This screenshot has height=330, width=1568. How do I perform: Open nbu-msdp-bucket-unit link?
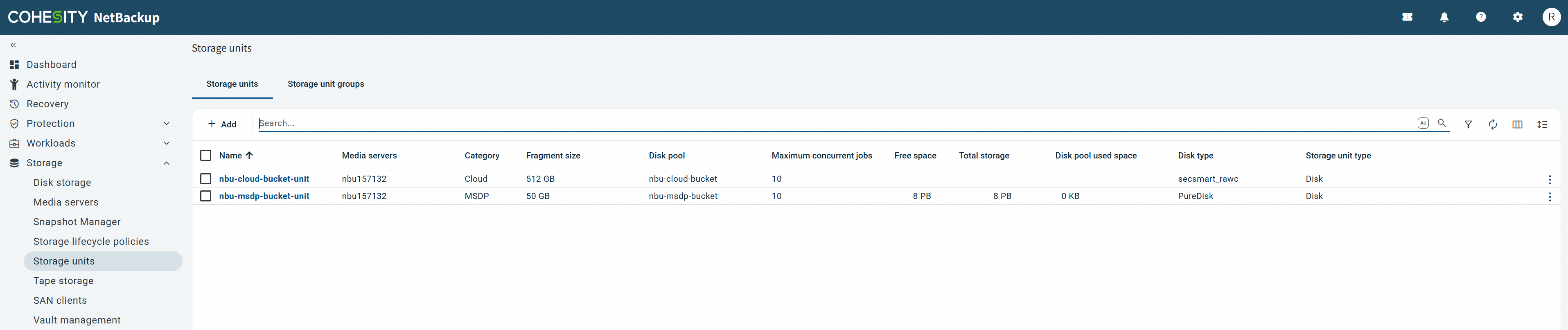point(264,196)
